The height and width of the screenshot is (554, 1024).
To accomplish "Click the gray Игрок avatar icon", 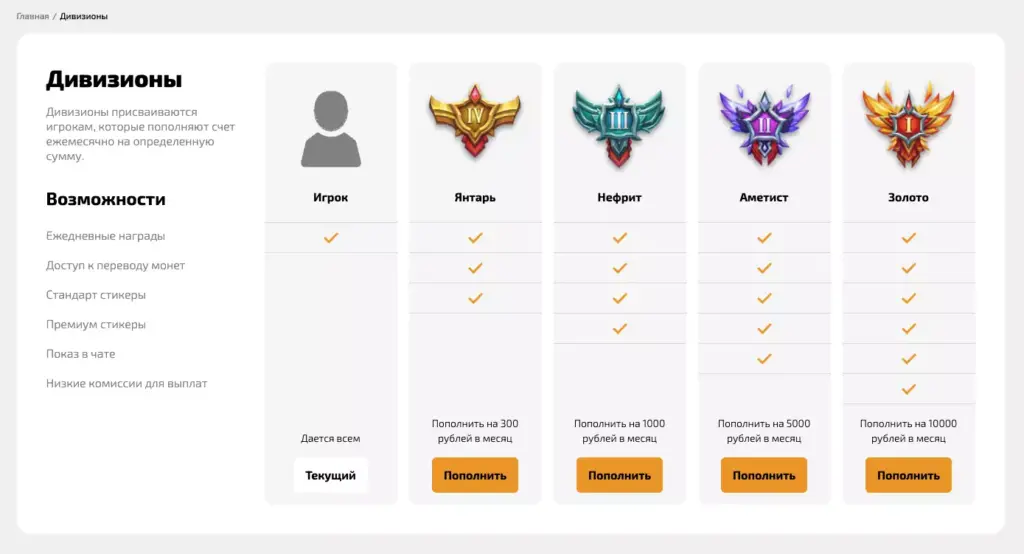I will 330,129.
